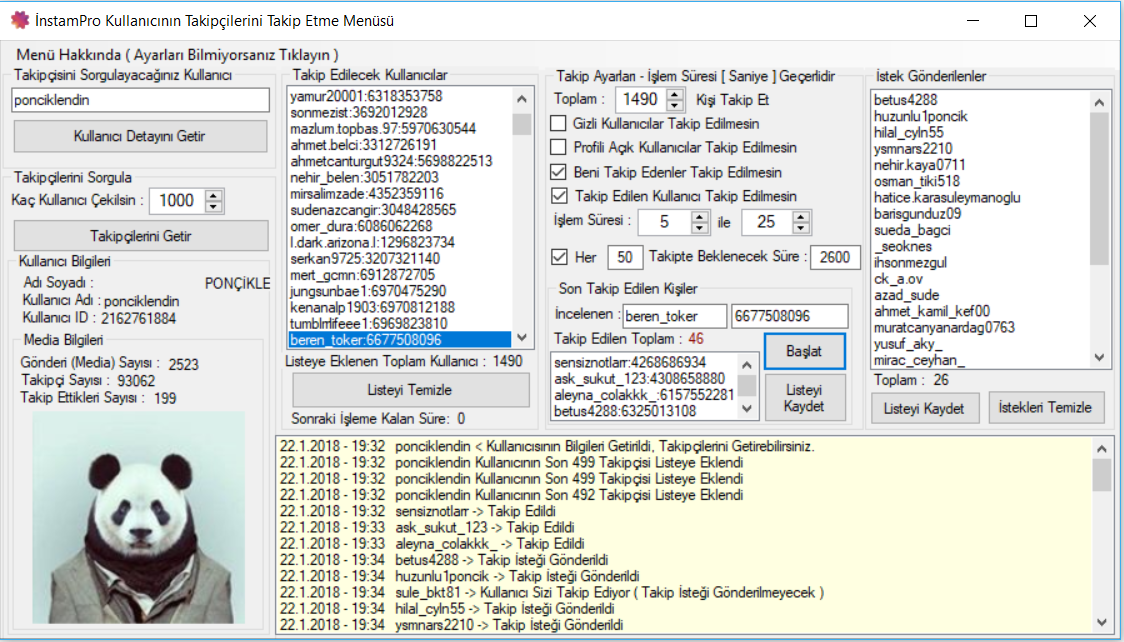Screen dimensions: 1124x642
Task: Click log line sule_bkt81 Kullanıcı Sizi Takip Ediyor
Action: tap(552, 593)
